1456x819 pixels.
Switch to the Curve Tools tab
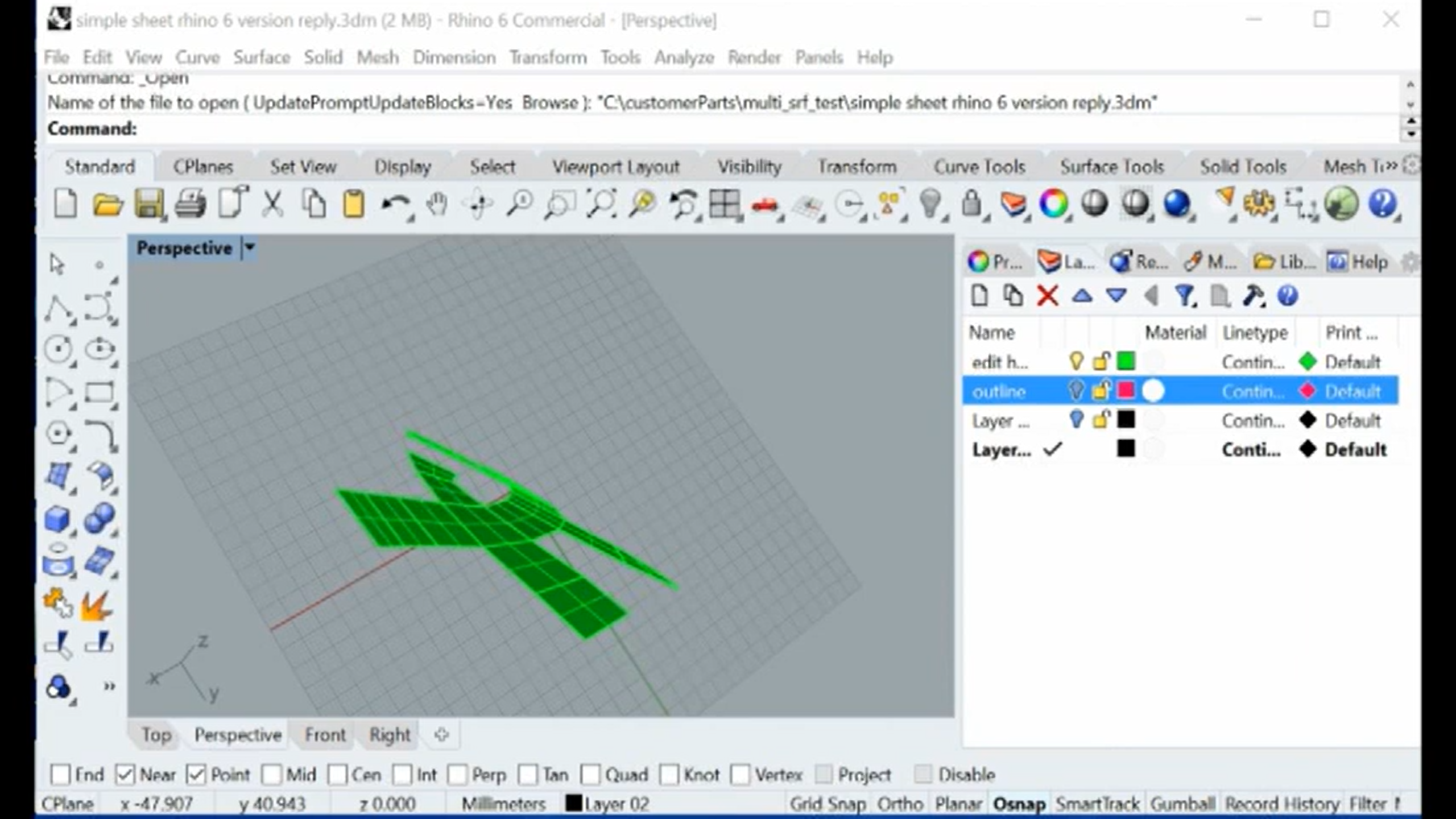[x=979, y=167]
